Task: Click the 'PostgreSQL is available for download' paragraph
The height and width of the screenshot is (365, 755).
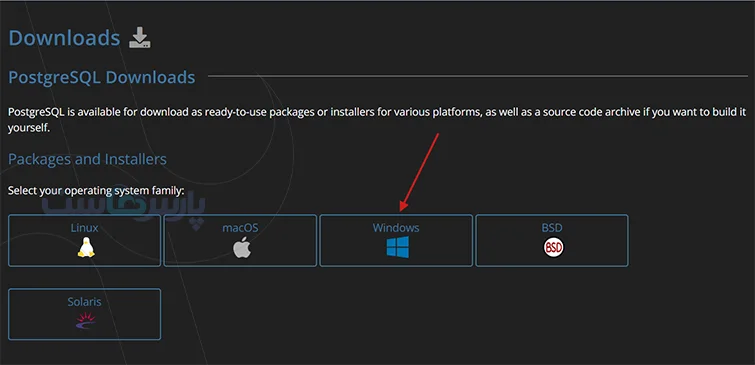Action: (378, 120)
